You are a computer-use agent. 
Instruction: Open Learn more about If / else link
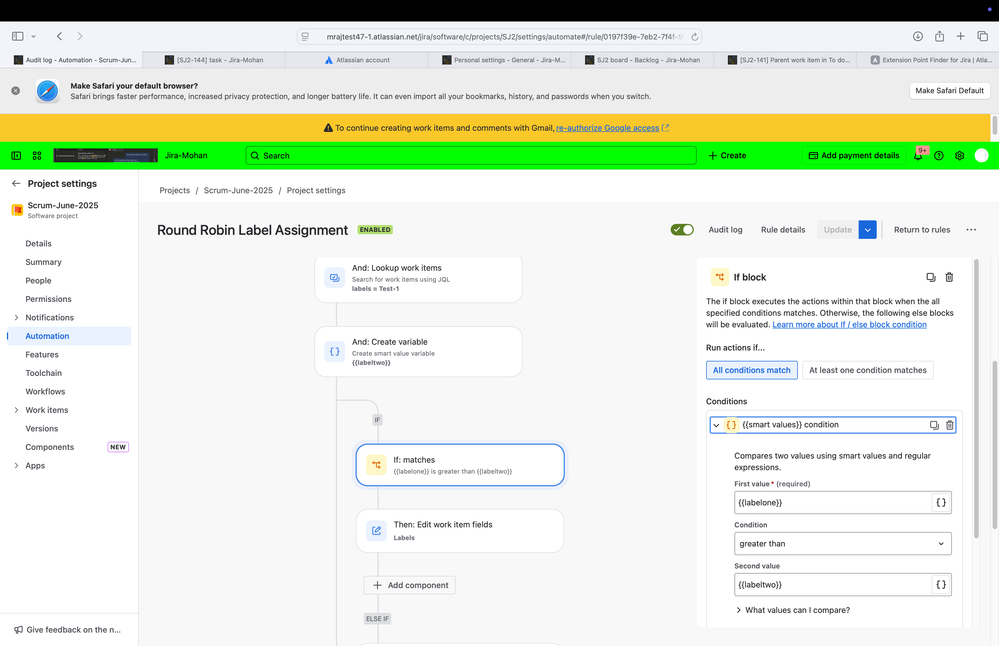[x=849, y=324]
